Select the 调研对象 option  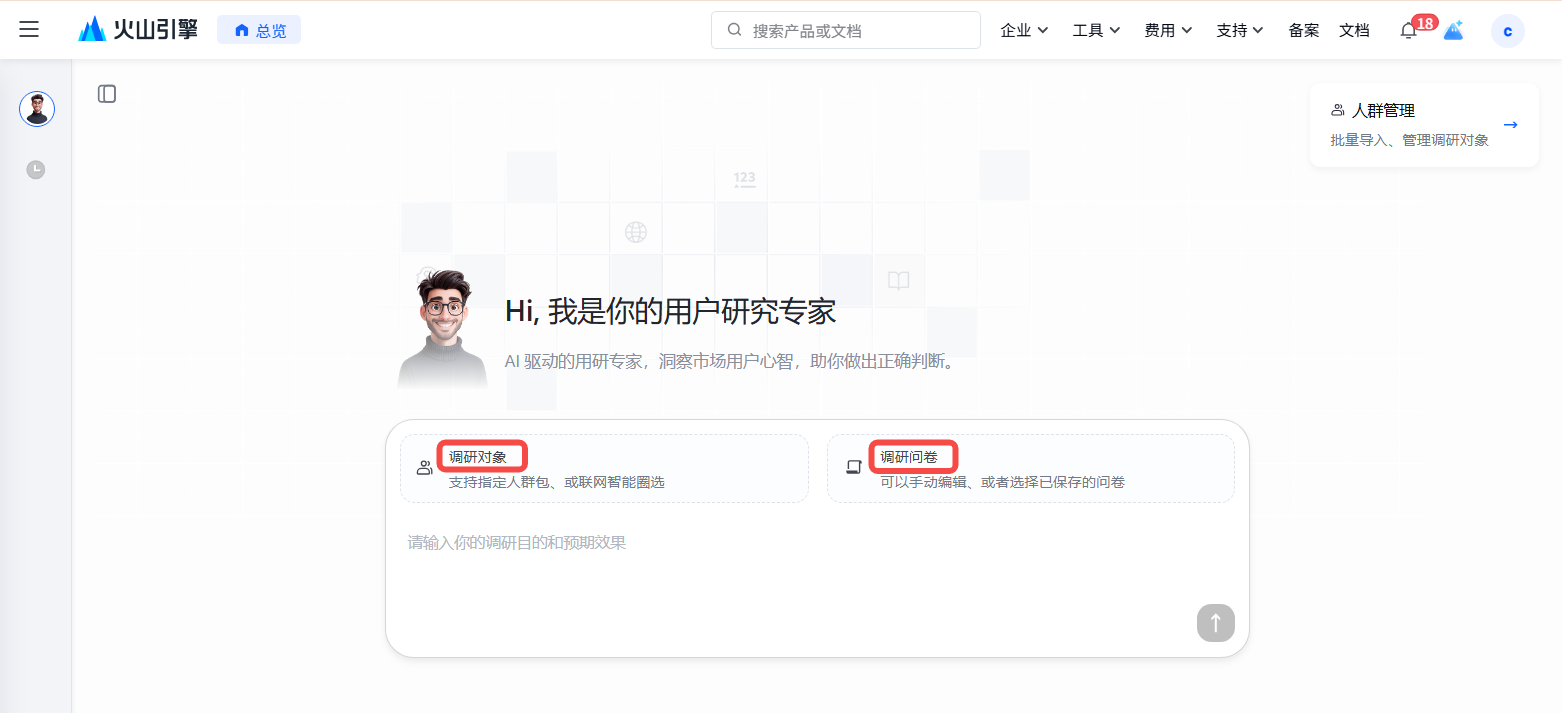pos(604,468)
